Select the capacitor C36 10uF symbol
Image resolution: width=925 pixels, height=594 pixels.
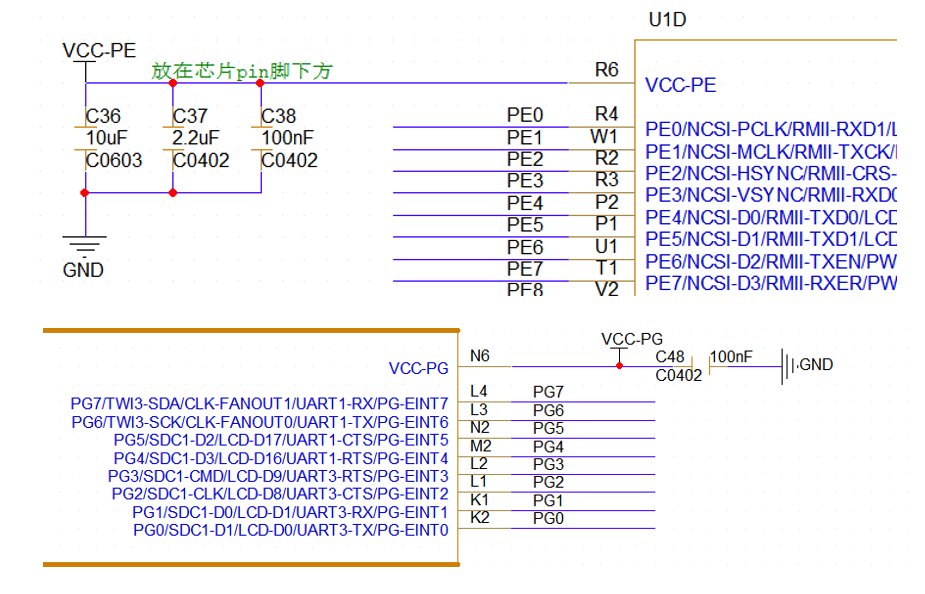86,139
